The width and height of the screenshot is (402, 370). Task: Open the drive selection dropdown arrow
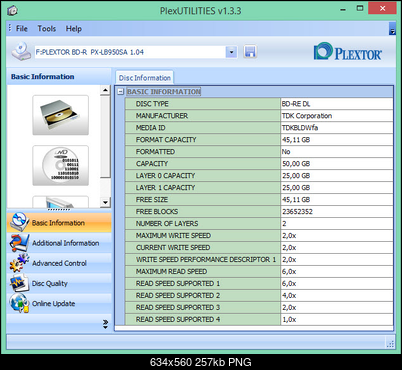[232, 52]
